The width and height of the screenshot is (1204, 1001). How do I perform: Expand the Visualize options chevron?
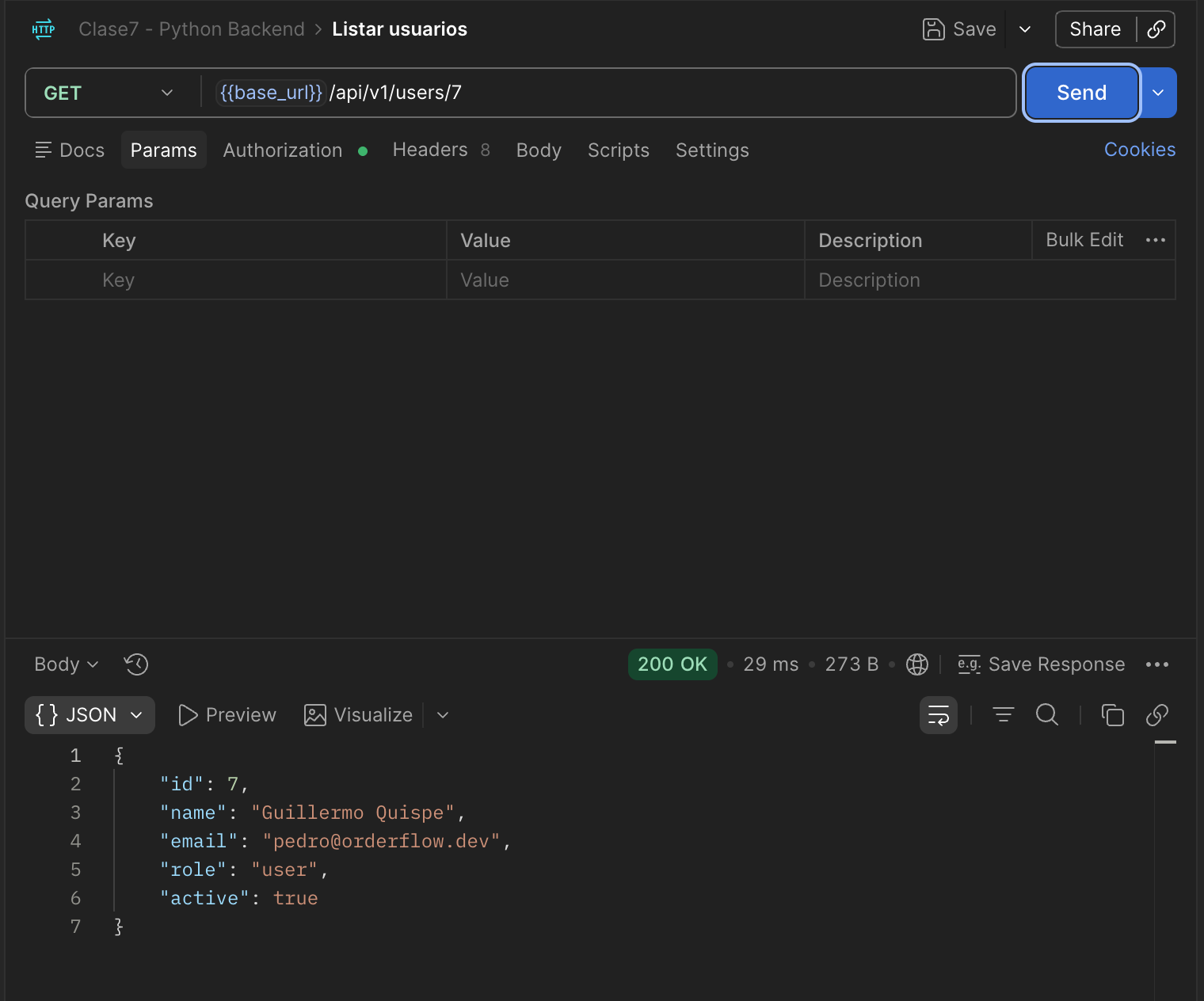tap(443, 715)
